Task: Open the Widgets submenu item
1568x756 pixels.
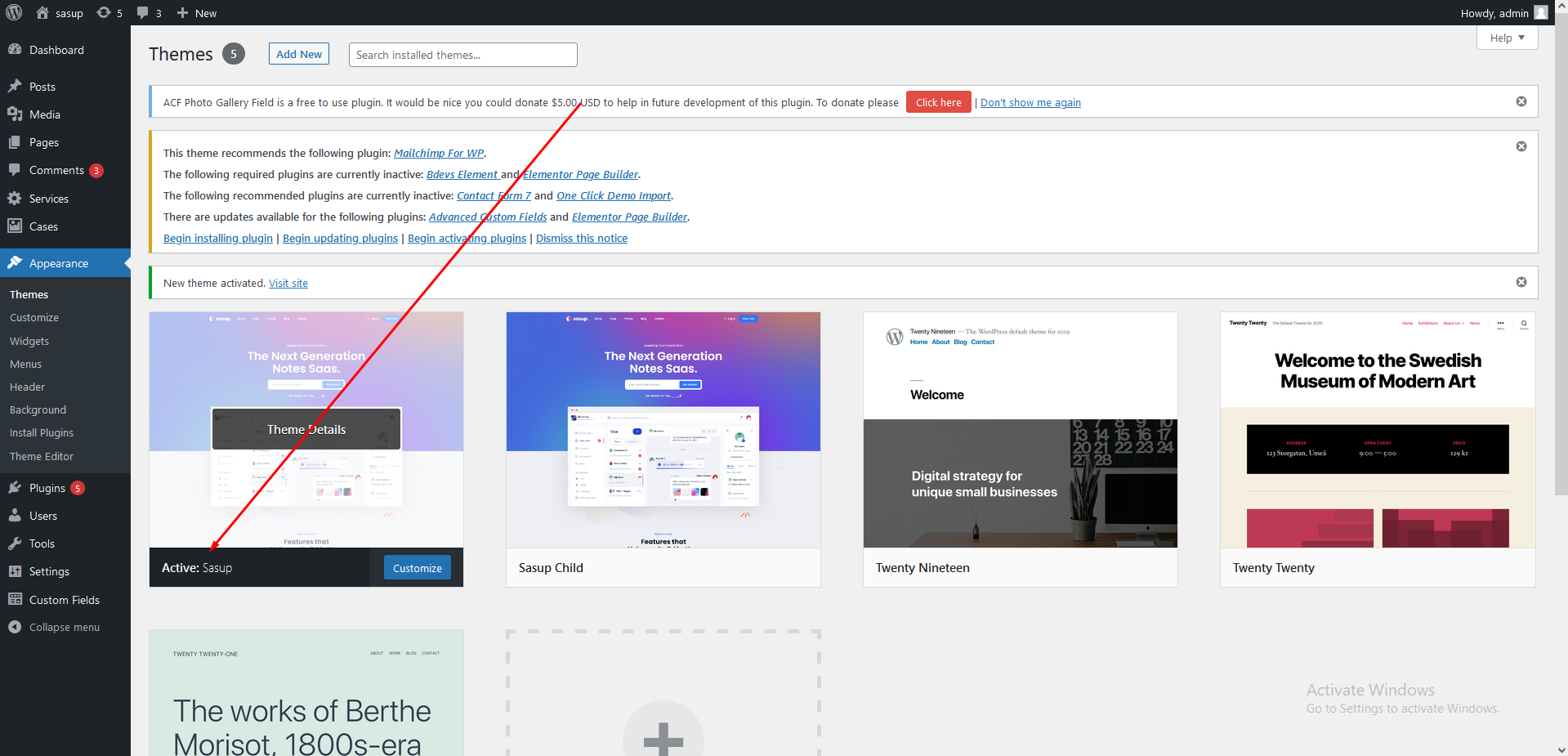Action: click(29, 341)
